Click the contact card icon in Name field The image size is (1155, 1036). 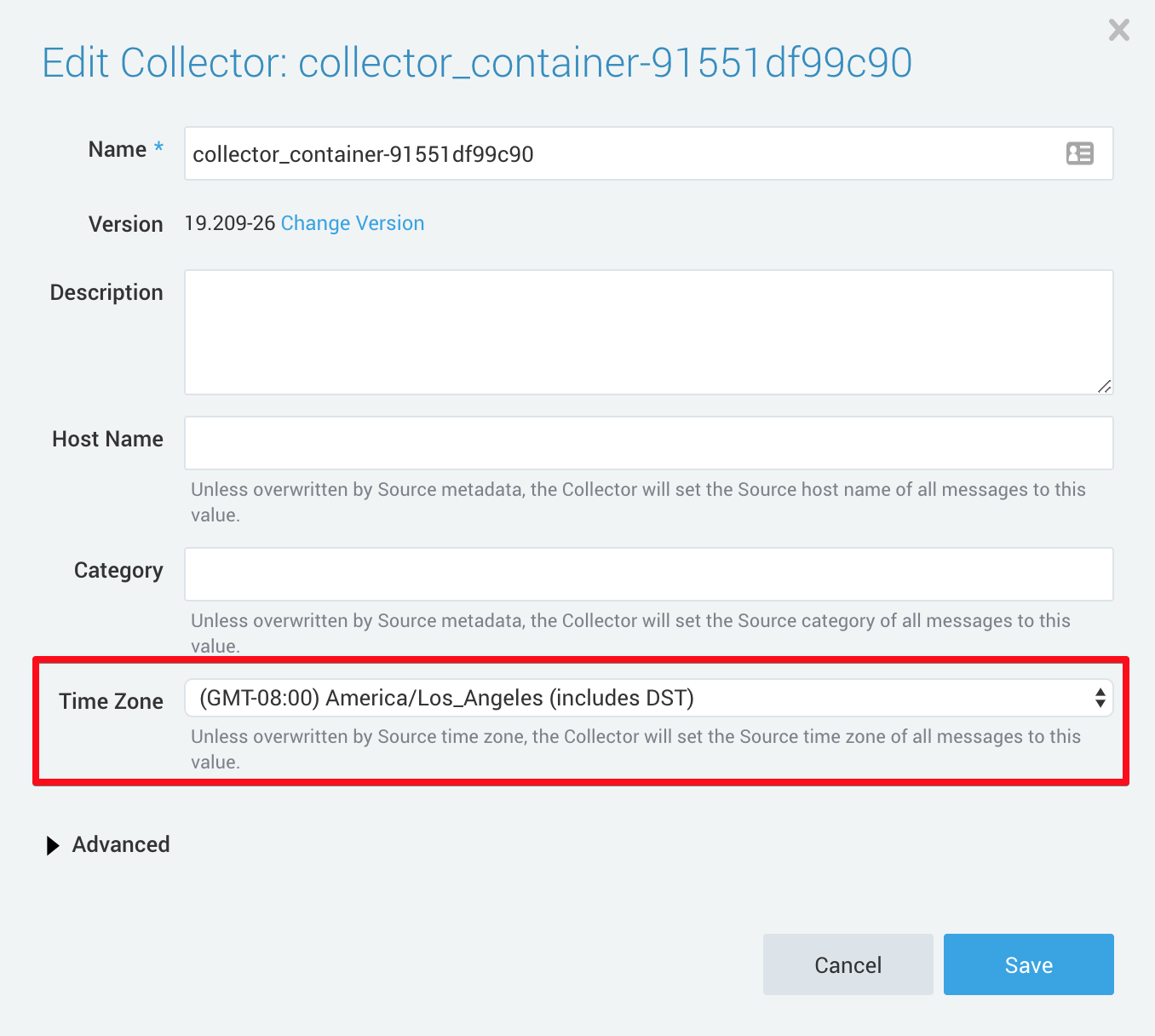pos(1079,153)
